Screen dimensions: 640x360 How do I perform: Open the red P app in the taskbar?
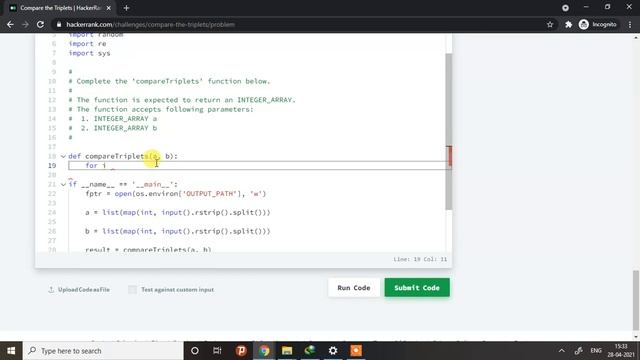[x=241, y=351]
